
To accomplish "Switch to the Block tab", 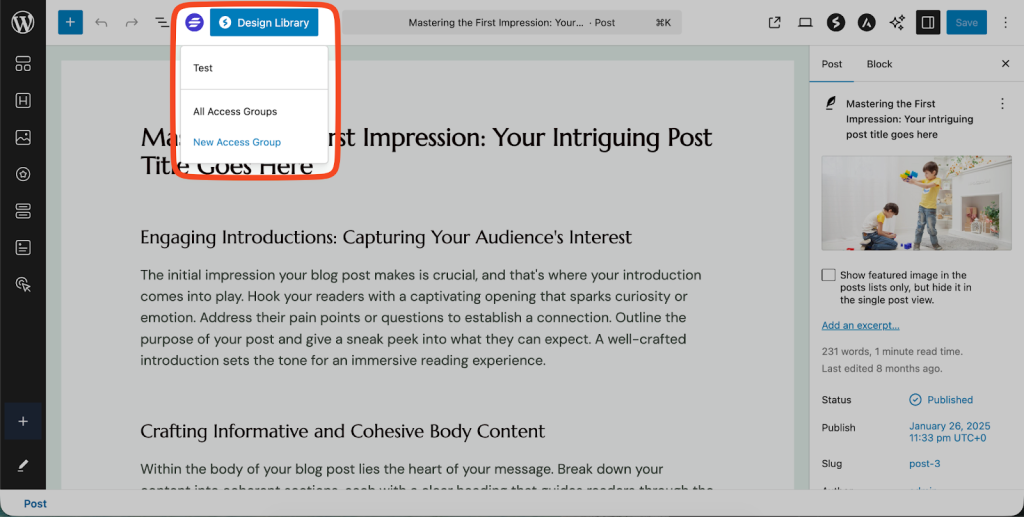I will pyautogui.click(x=879, y=64).
